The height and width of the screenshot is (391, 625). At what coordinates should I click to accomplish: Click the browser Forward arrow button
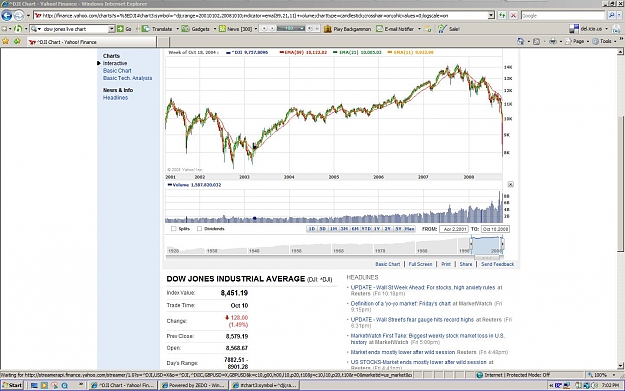(19, 16)
